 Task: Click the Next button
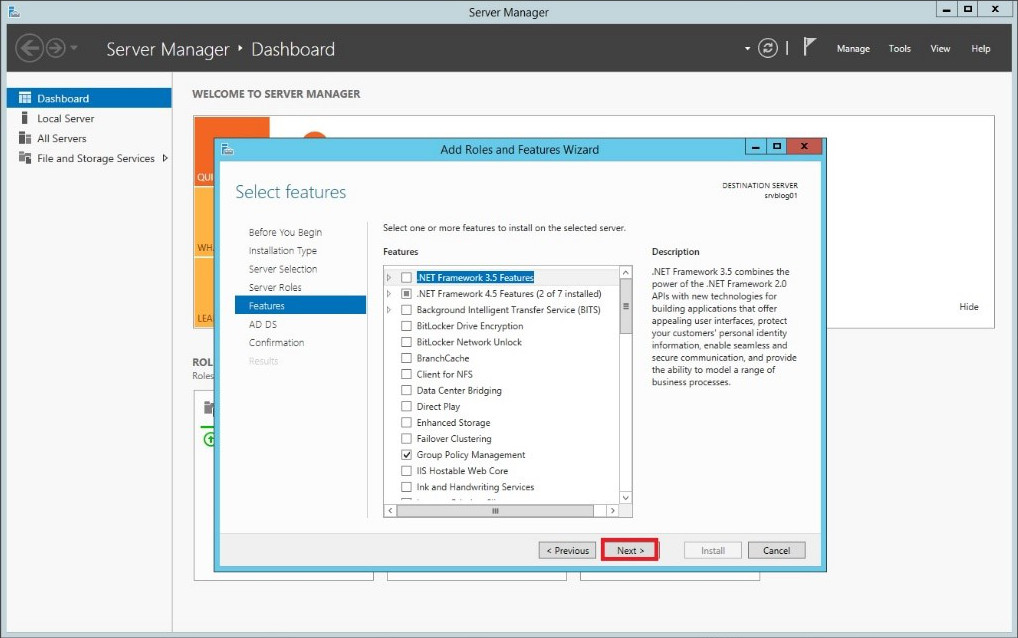(630, 550)
